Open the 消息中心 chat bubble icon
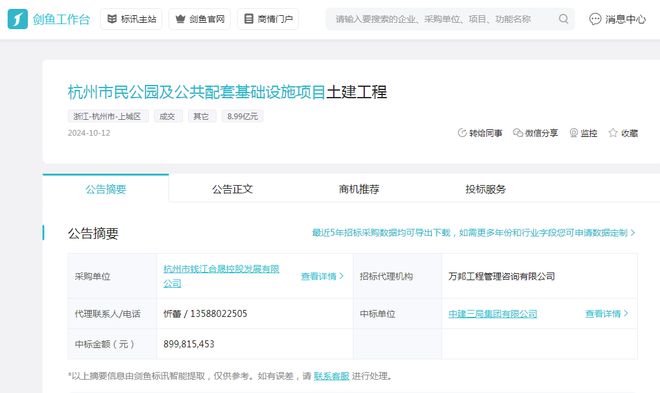The height and width of the screenshot is (393, 660). (595, 19)
